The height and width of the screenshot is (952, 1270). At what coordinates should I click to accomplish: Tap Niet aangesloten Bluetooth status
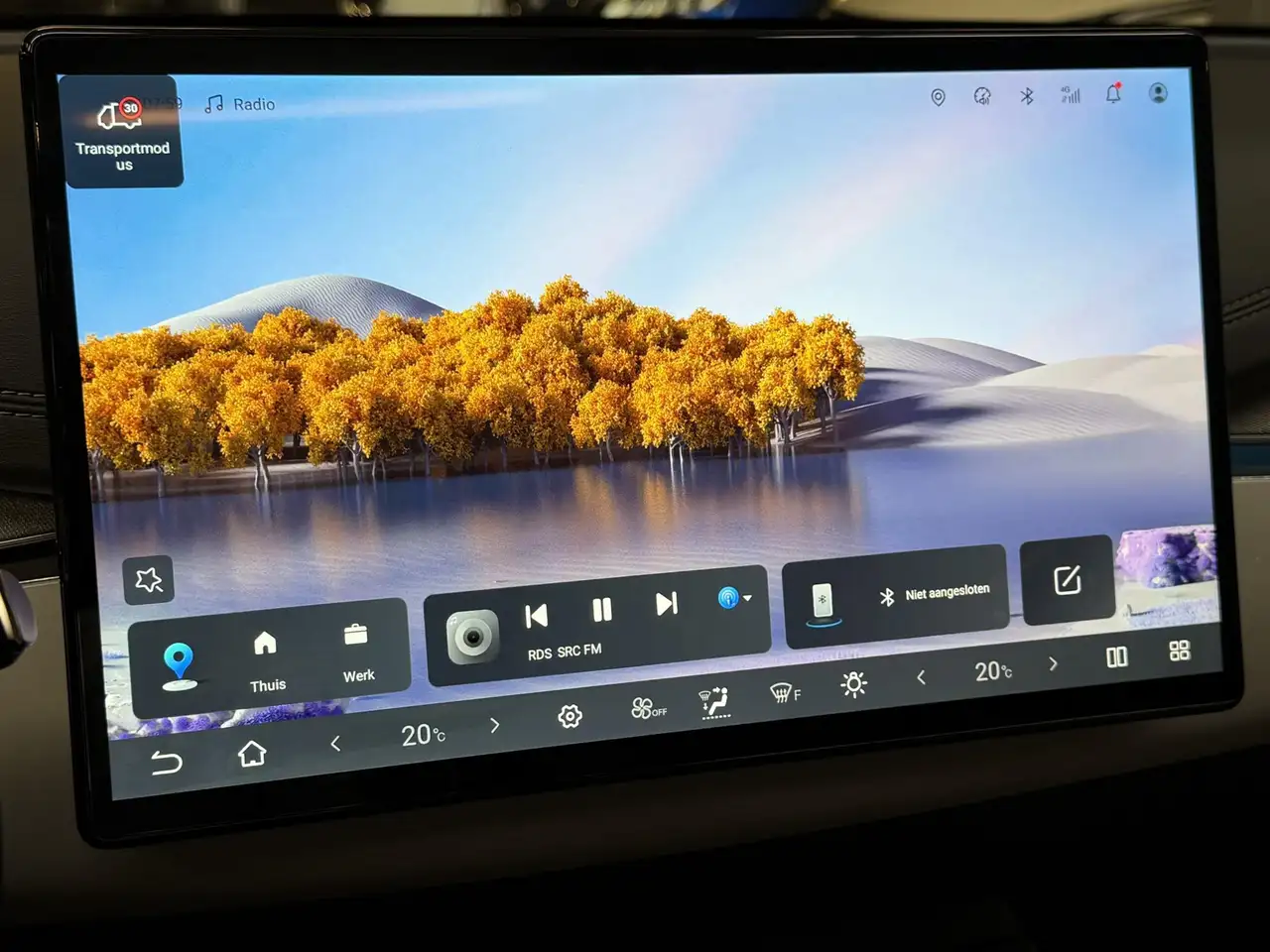[935, 593]
